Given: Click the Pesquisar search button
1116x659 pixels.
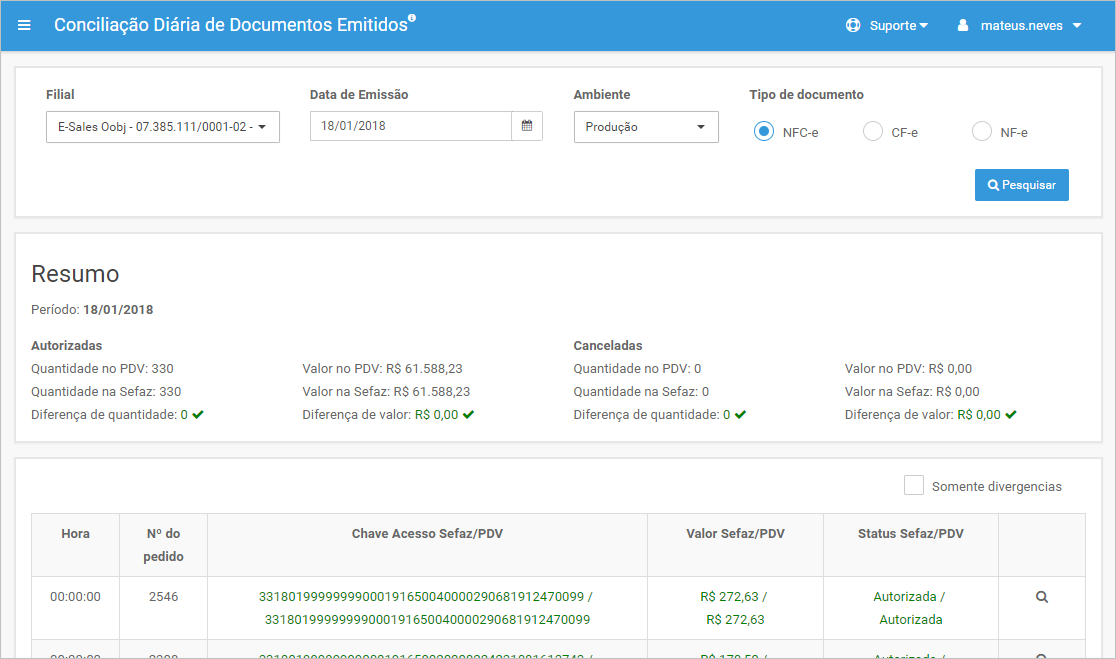Looking at the screenshot, I should 1021,185.
